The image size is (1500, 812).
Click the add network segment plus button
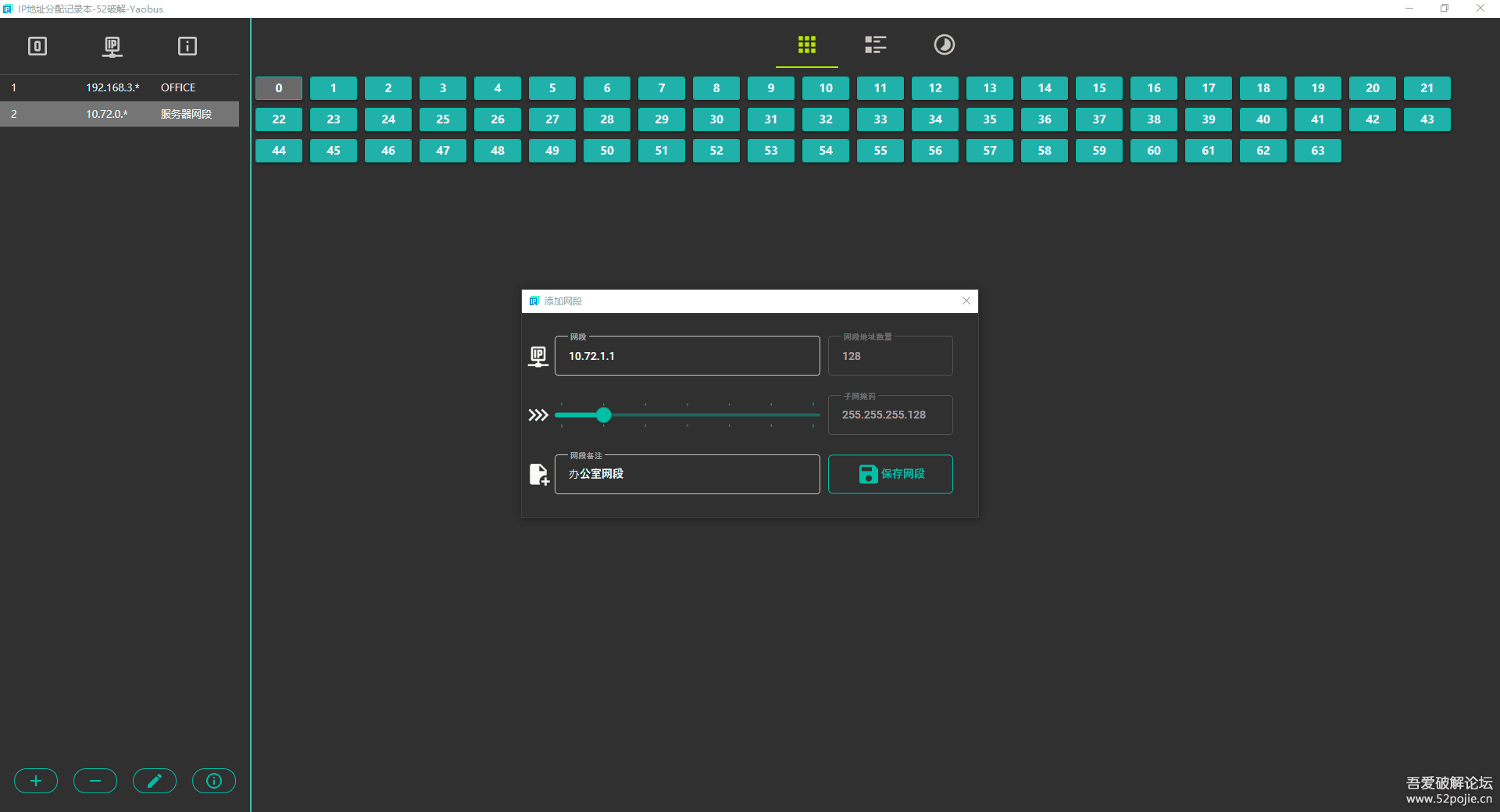(36, 781)
